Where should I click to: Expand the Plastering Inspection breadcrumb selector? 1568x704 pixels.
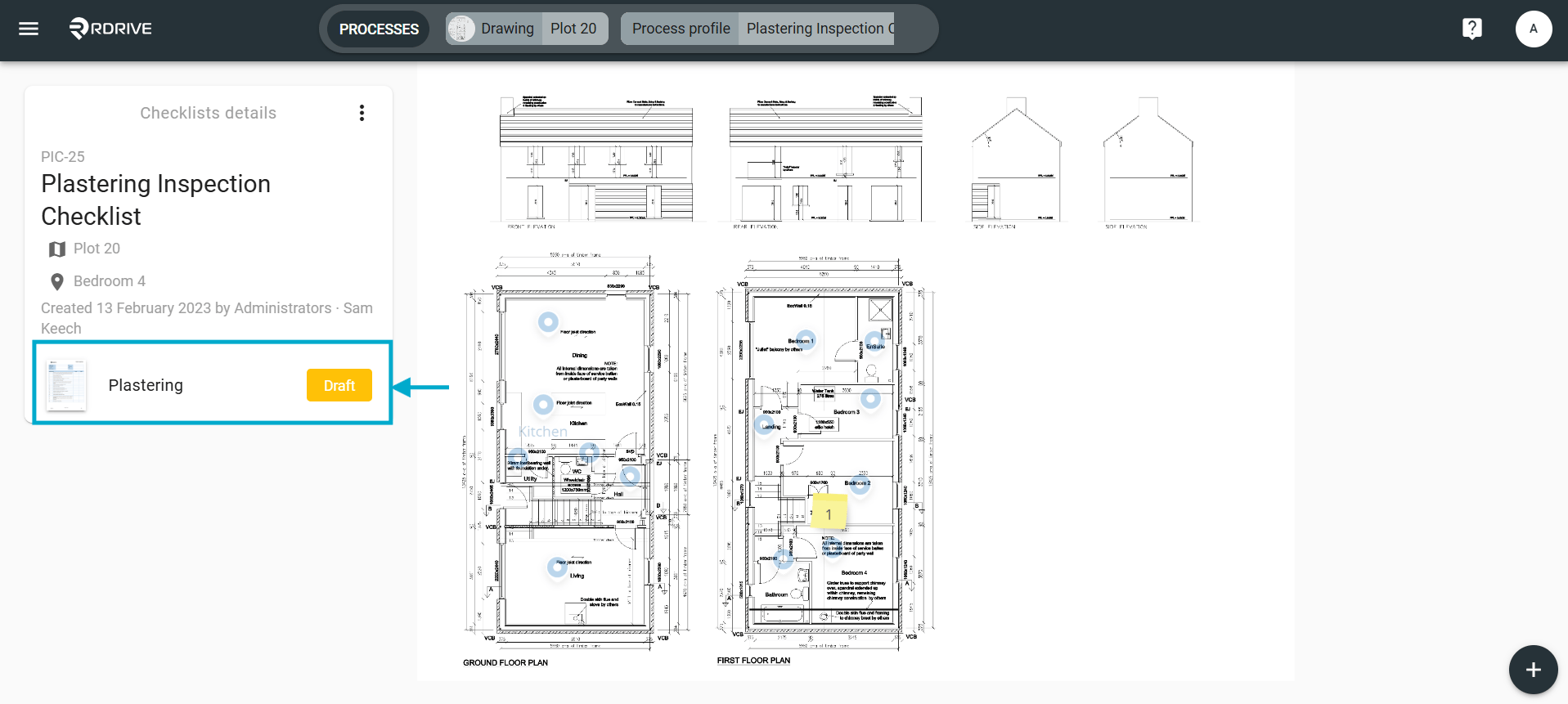click(x=816, y=29)
